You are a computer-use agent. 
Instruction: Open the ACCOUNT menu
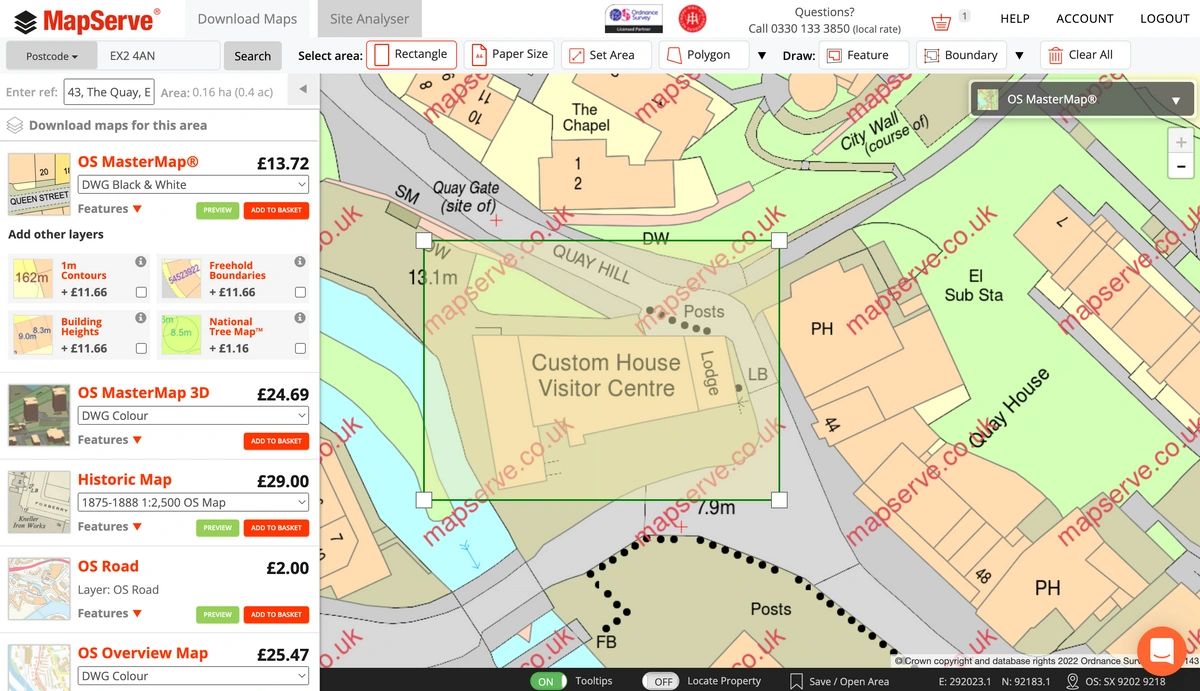pyautogui.click(x=1085, y=19)
